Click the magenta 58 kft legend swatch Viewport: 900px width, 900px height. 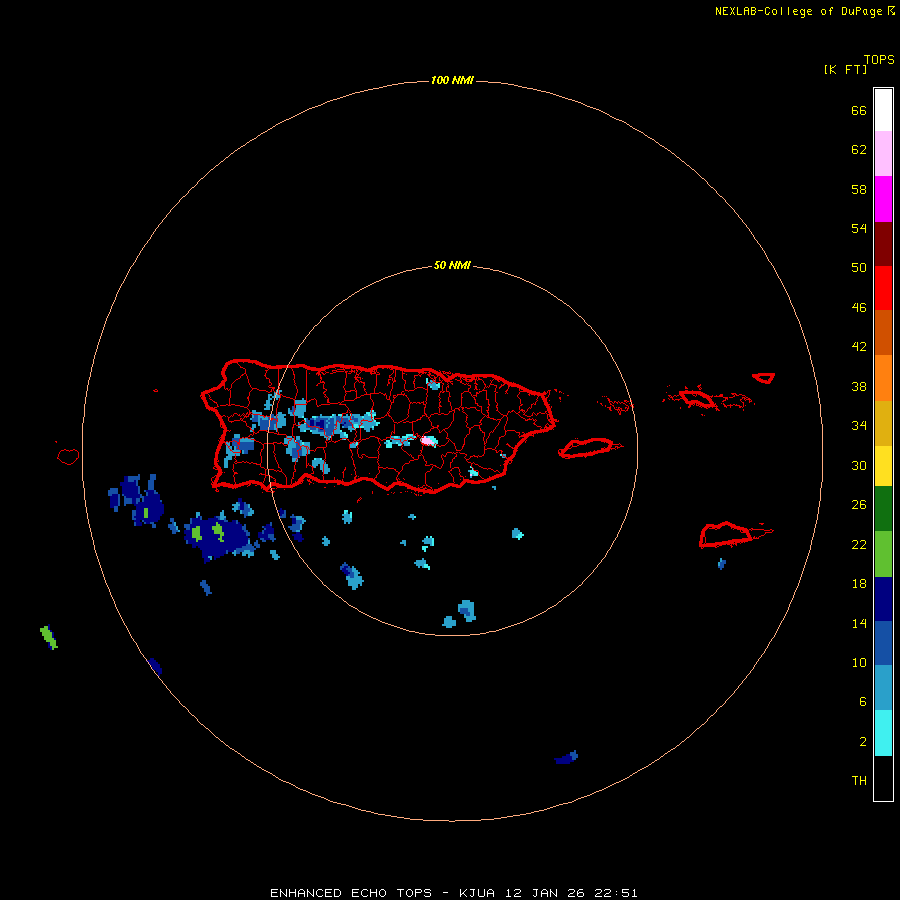pyautogui.click(x=883, y=199)
